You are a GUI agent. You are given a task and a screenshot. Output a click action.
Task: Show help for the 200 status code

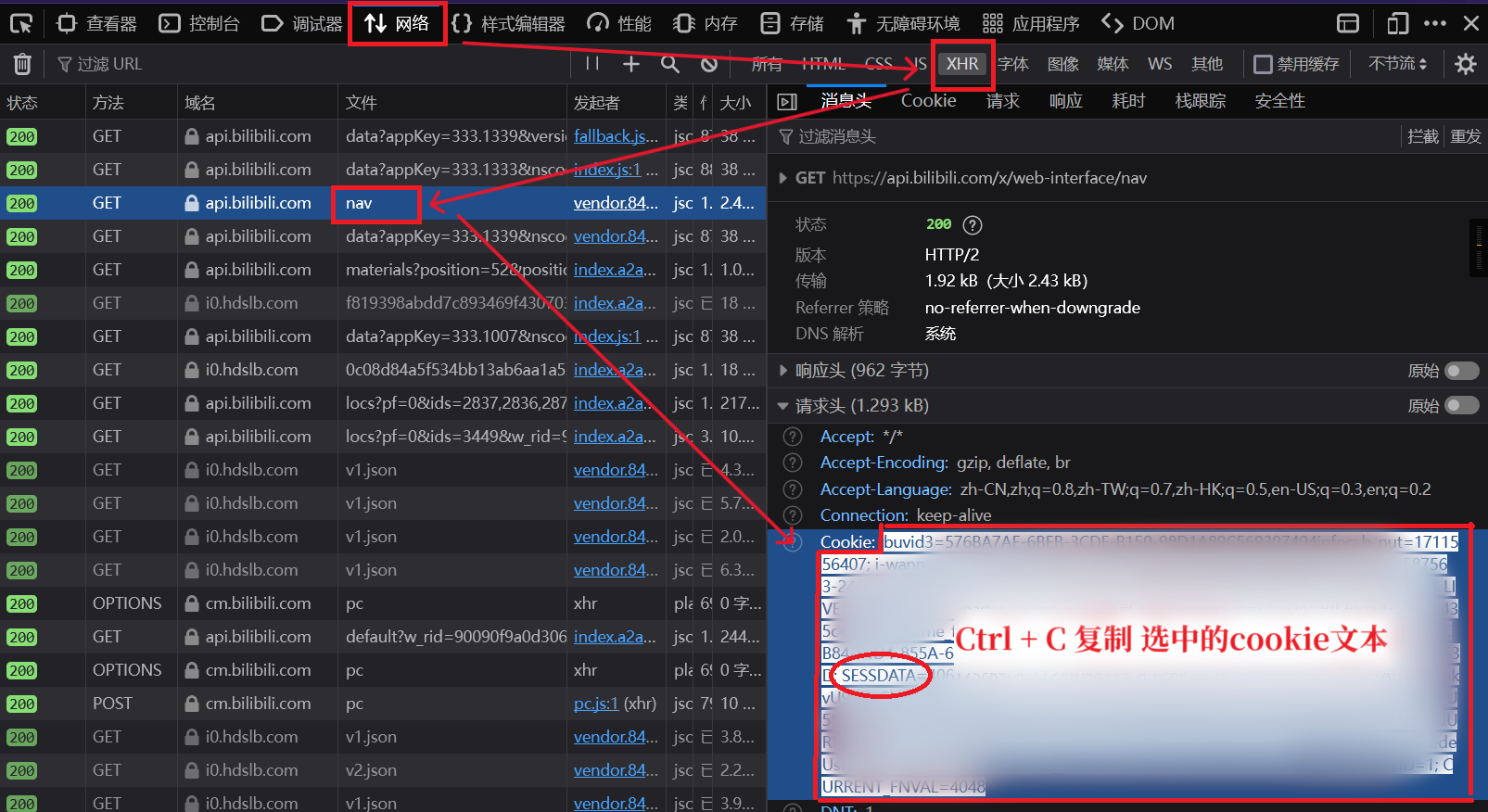(x=973, y=224)
